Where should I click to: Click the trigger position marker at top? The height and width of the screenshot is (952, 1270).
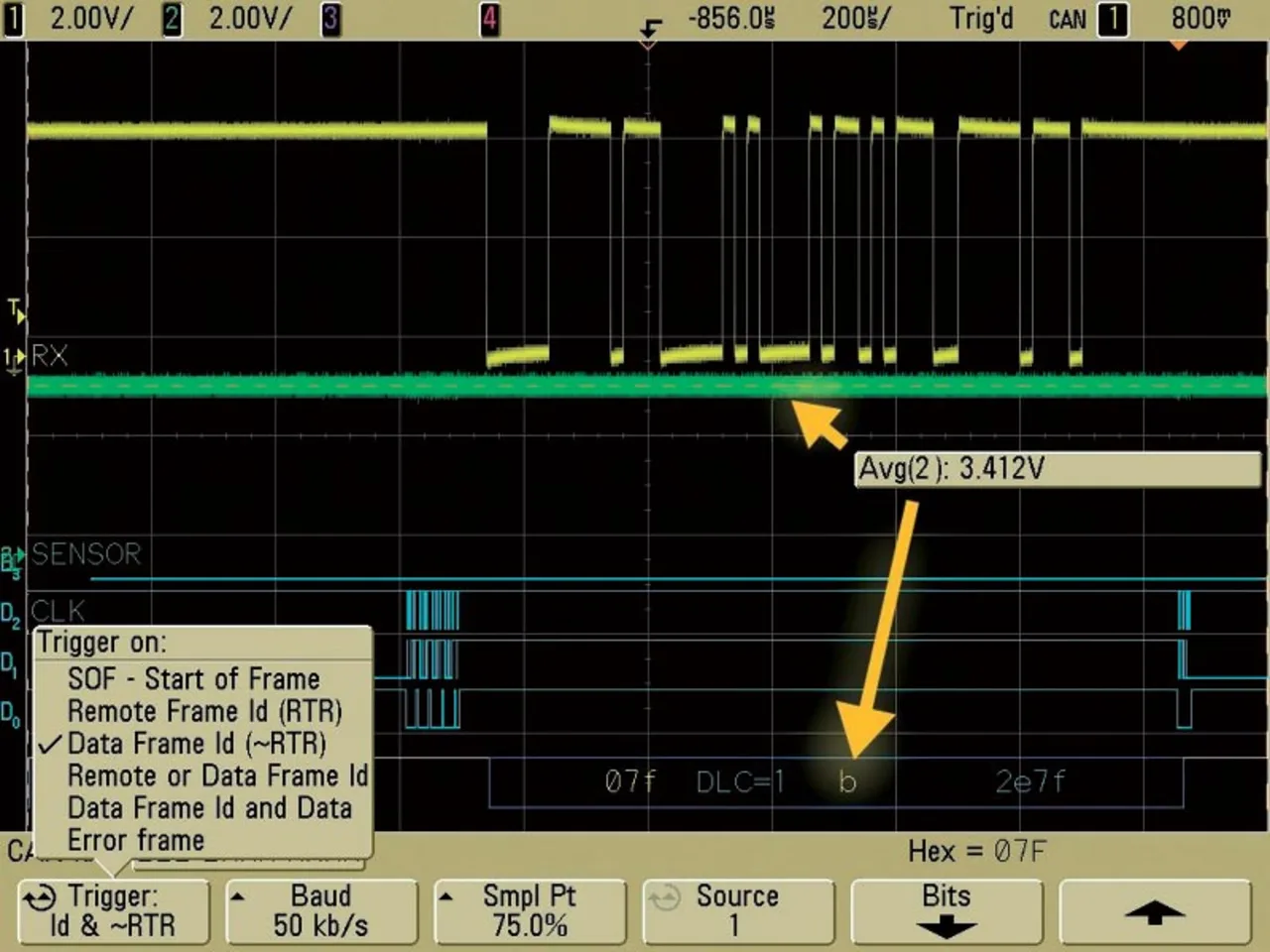(x=650, y=31)
